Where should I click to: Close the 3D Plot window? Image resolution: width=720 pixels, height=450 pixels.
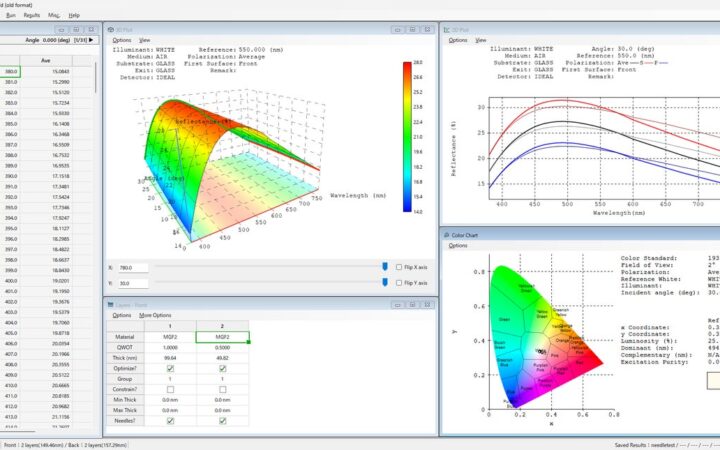pos(427,29)
